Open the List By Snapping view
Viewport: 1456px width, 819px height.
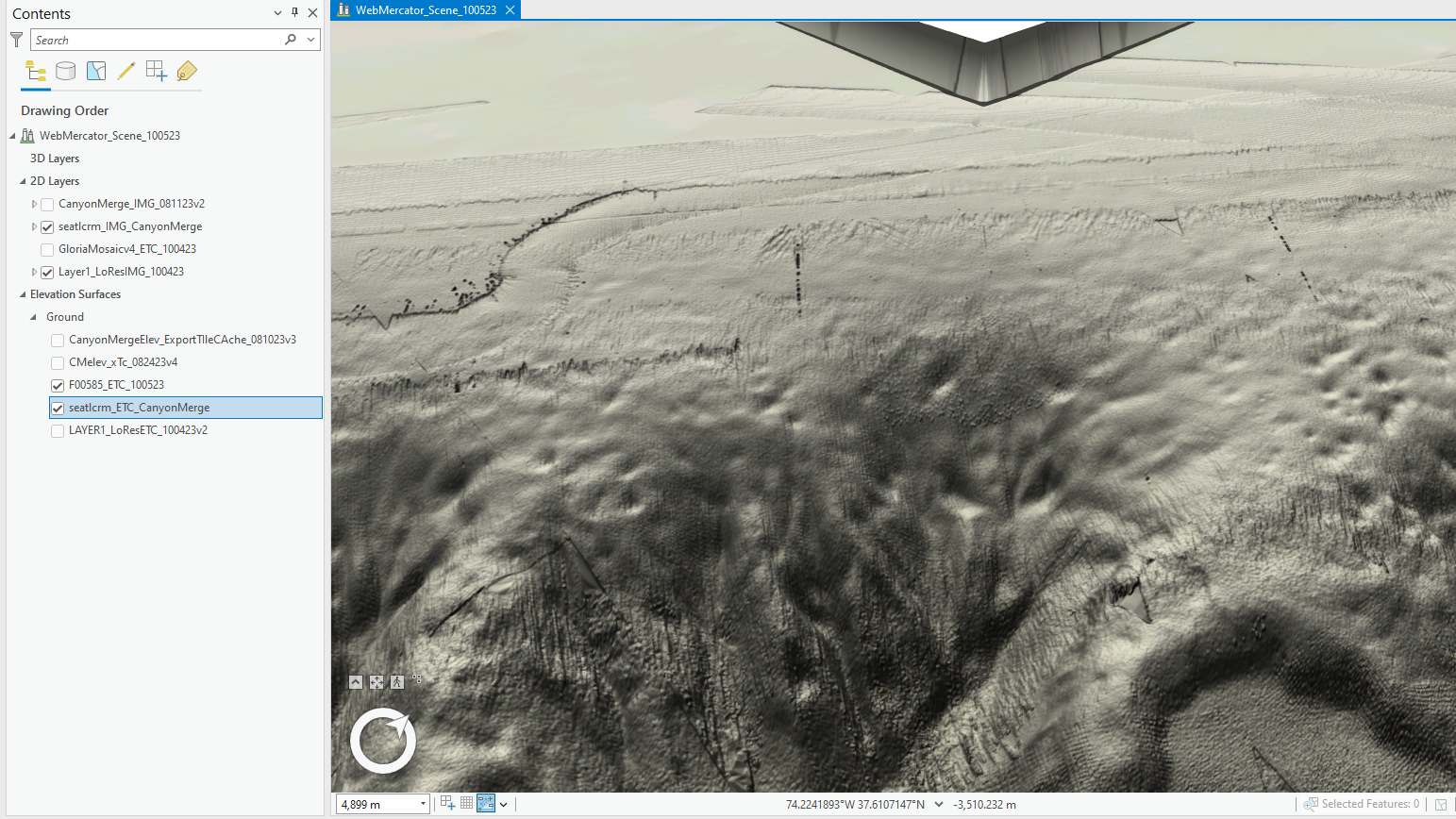click(156, 71)
